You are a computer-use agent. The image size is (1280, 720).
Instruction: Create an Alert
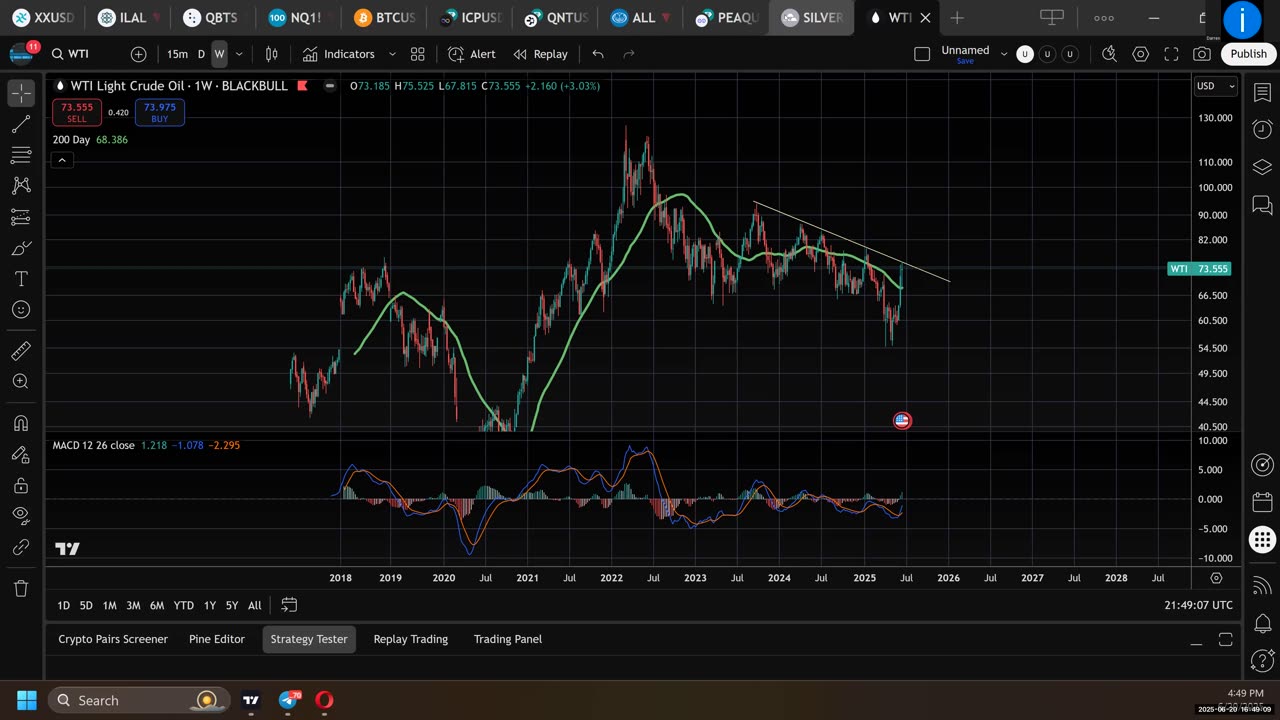(x=472, y=54)
